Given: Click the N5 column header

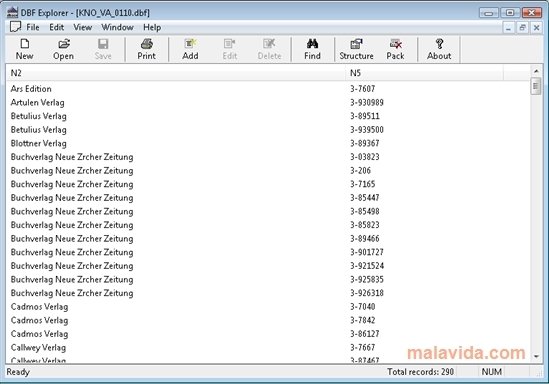Looking at the screenshot, I should [x=424, y=73].
